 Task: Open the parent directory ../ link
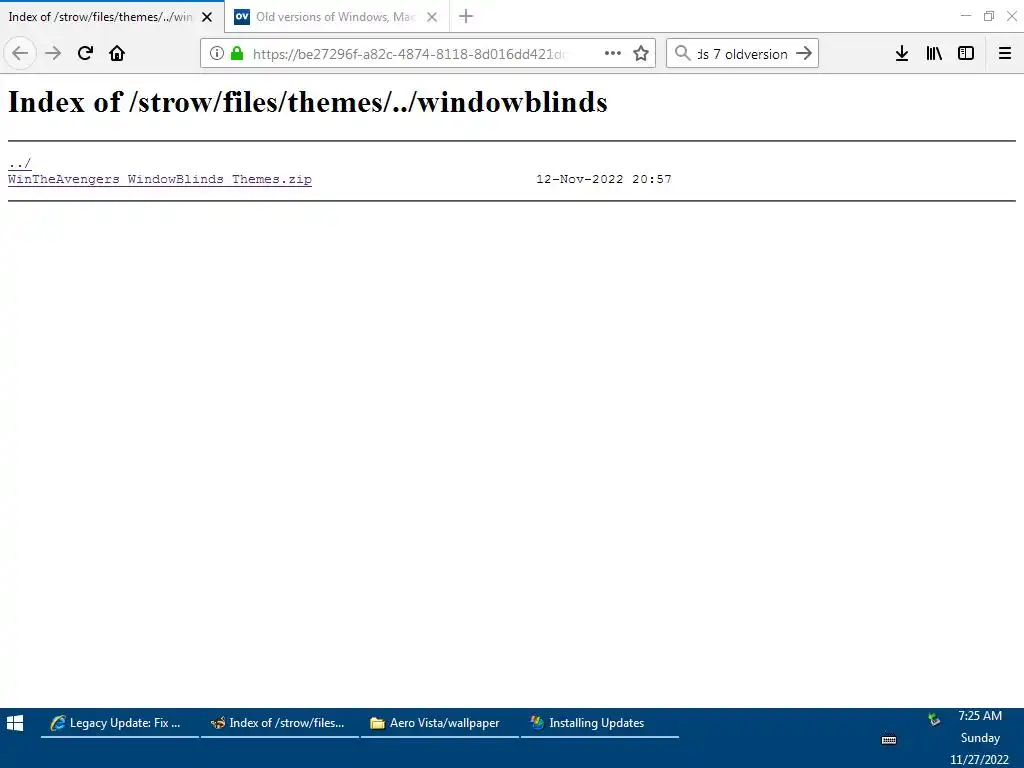20,163
